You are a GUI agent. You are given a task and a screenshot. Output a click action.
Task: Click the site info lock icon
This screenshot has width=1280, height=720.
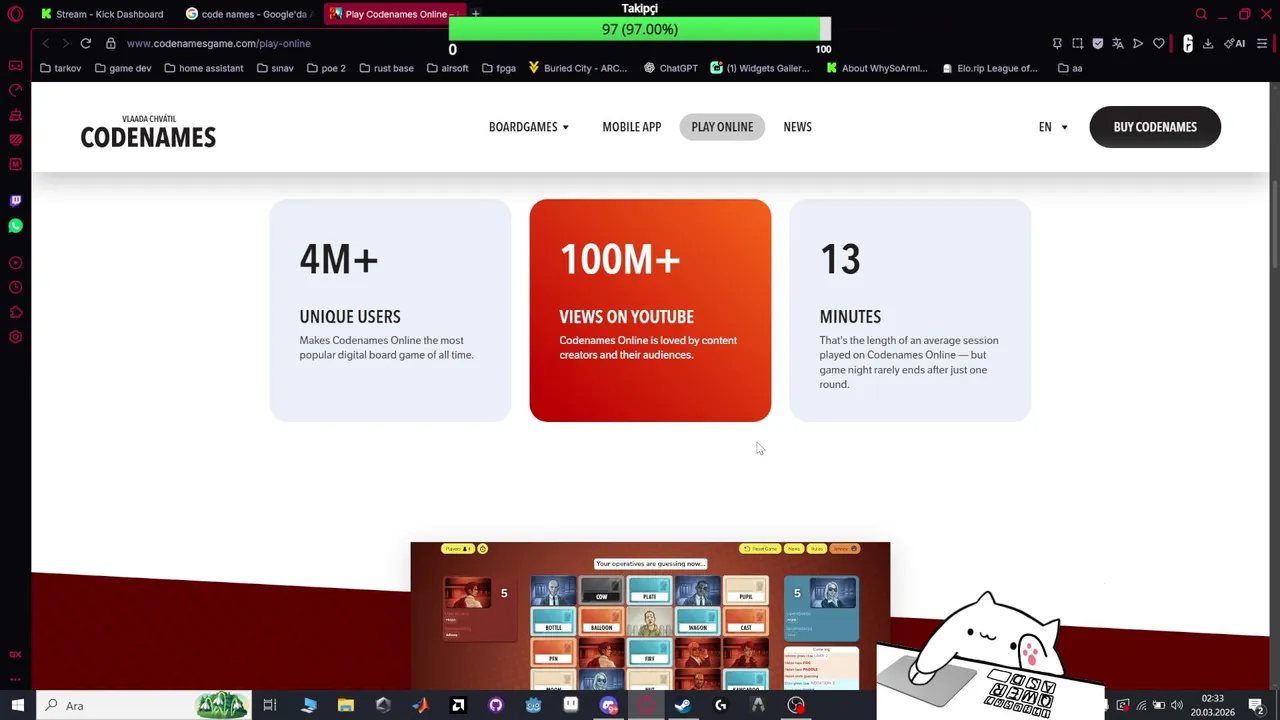[111, 43]
